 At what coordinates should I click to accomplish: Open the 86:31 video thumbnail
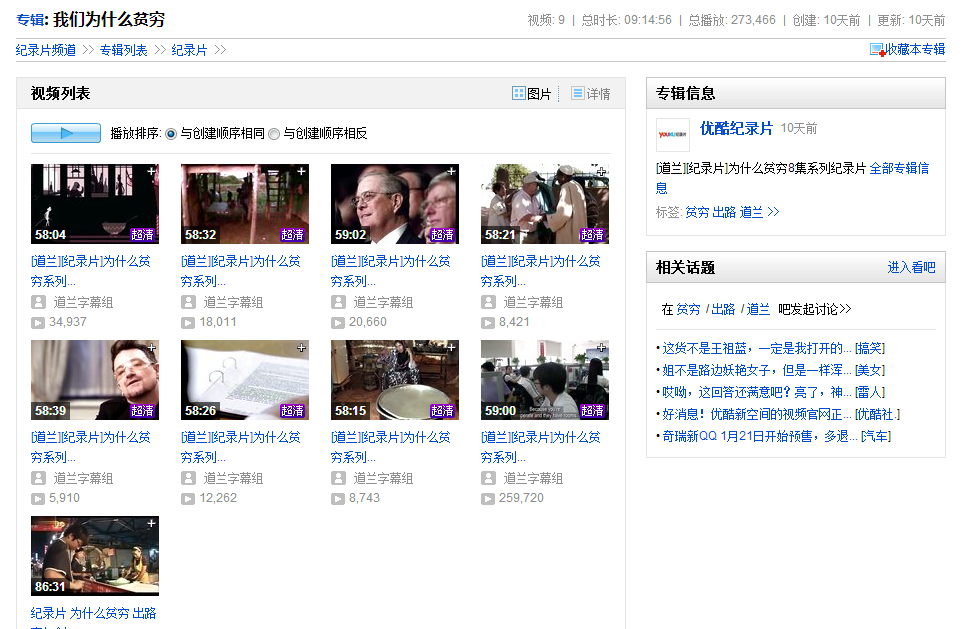tap(95, 556)
